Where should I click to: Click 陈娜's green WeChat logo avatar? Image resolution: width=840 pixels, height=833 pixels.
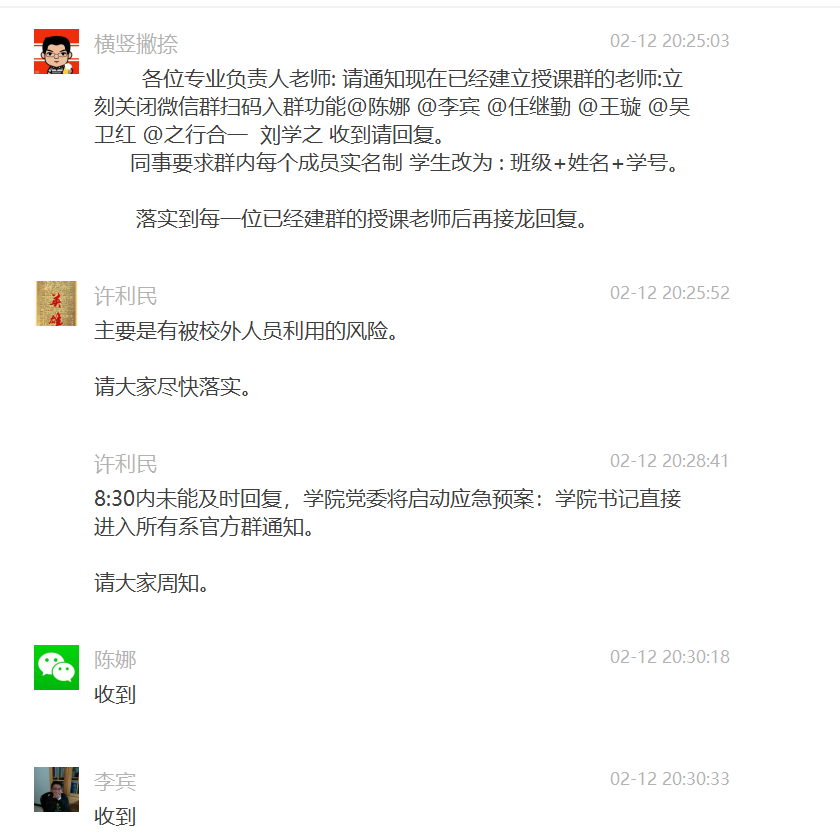click(56, 667)
